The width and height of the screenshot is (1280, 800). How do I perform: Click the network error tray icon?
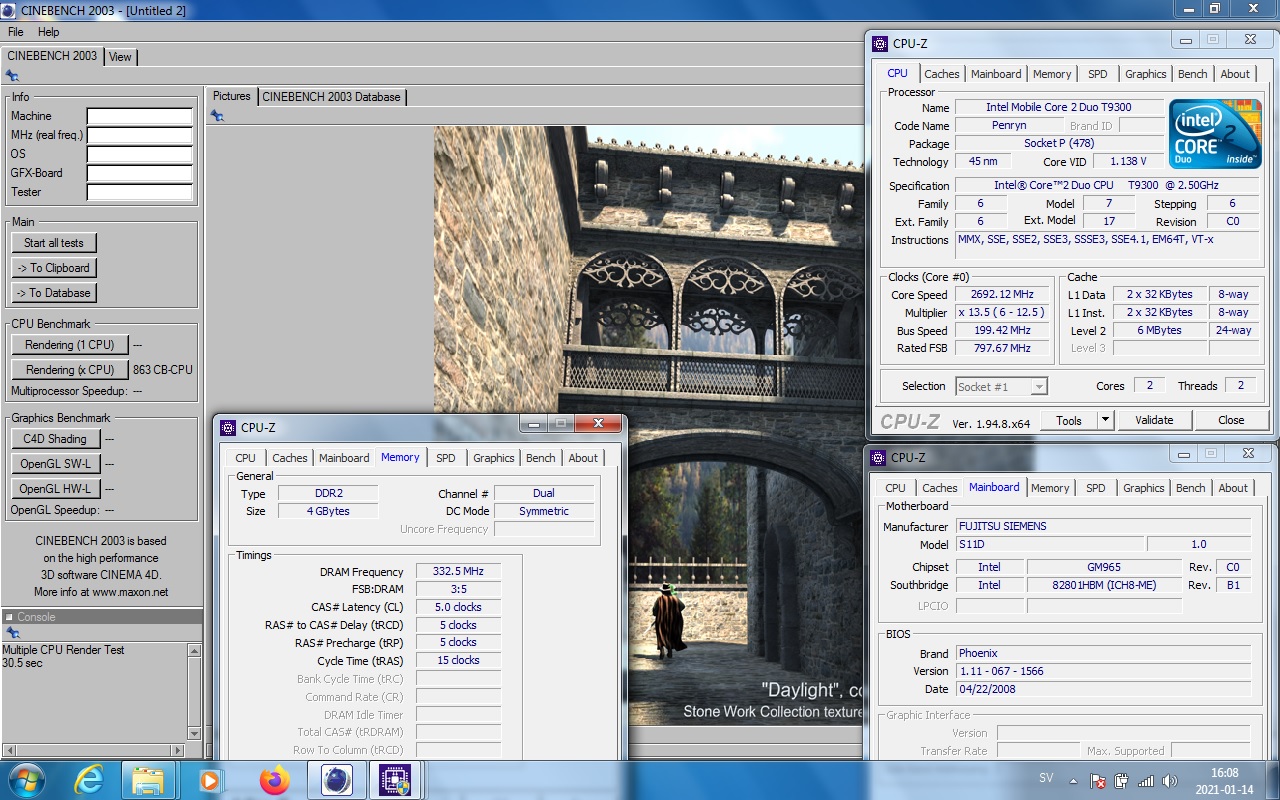(1098, 781)
